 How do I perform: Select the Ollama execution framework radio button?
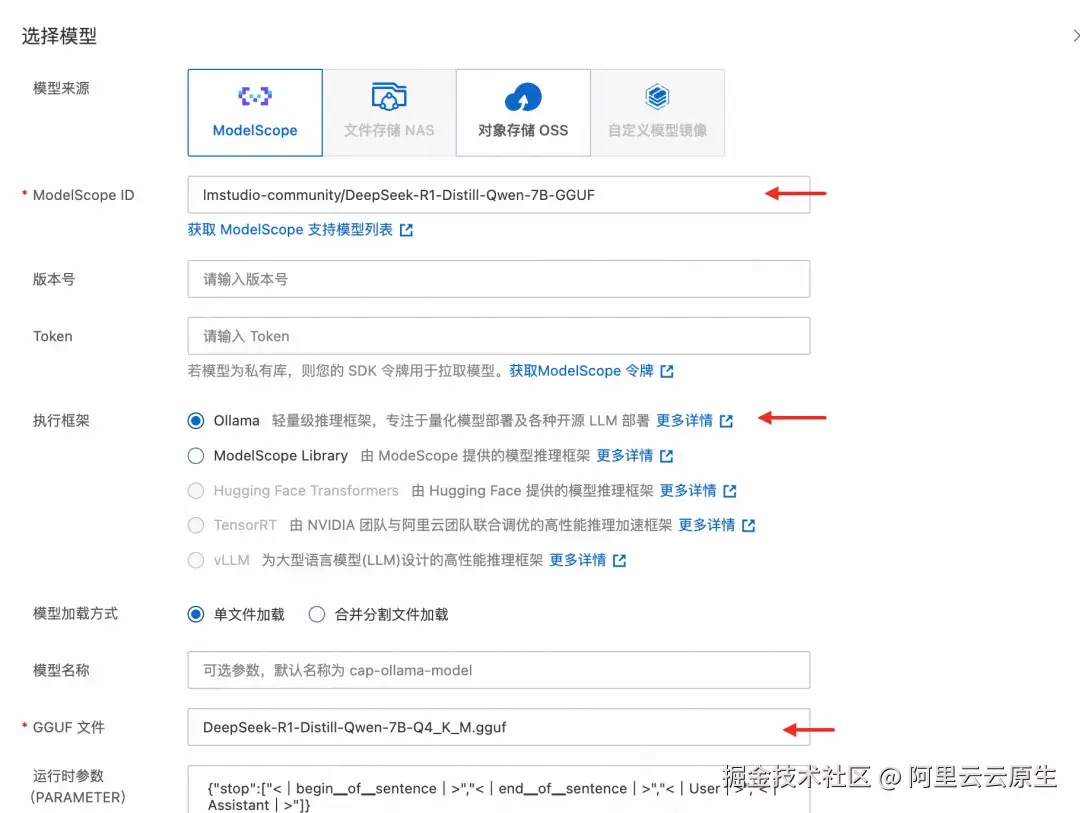click(x=196, y=421)
